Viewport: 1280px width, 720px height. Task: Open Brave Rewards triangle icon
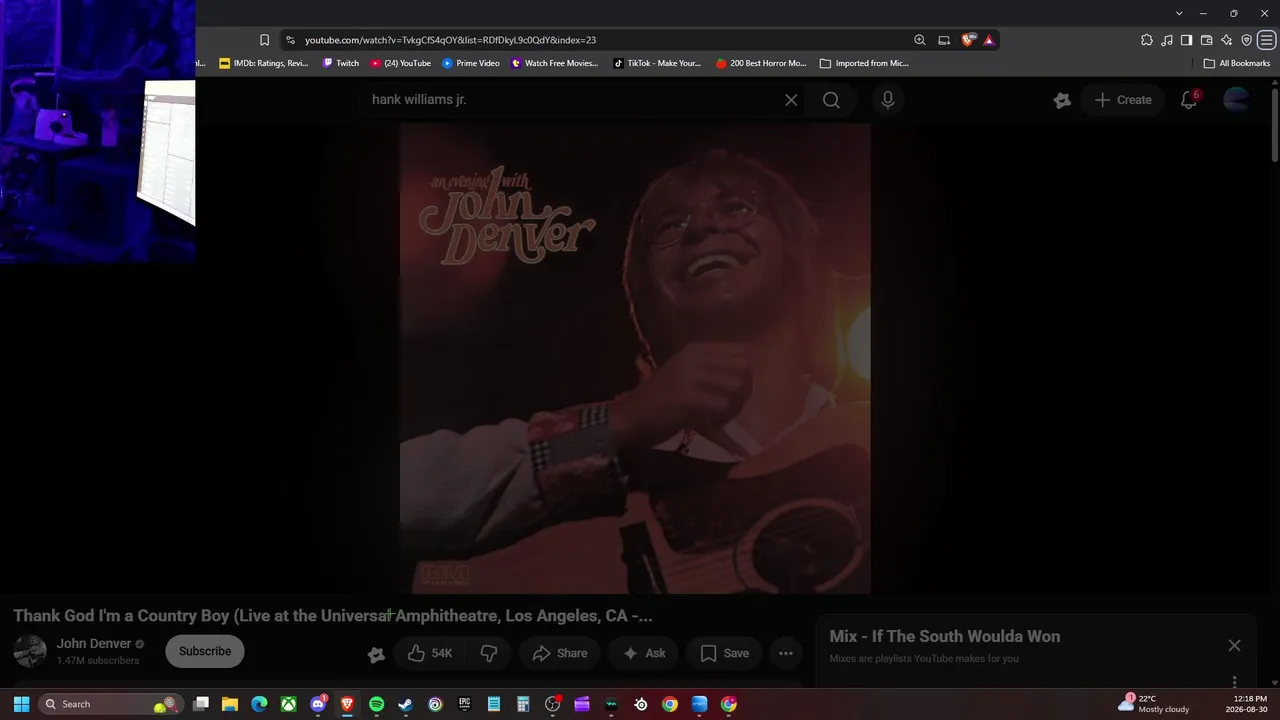tap(989, 40)
